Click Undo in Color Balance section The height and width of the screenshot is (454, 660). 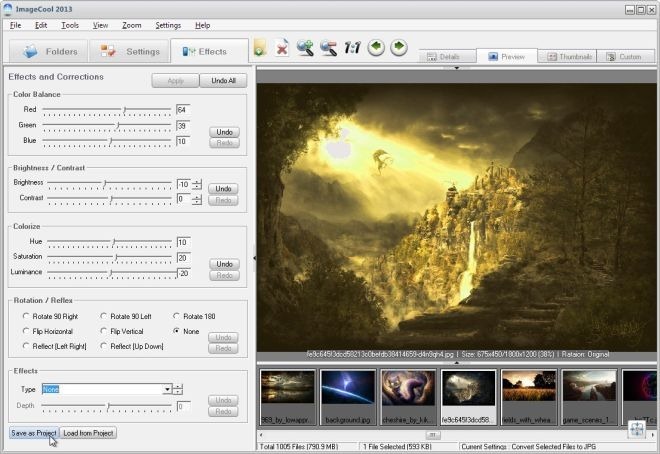click(224, 132)
